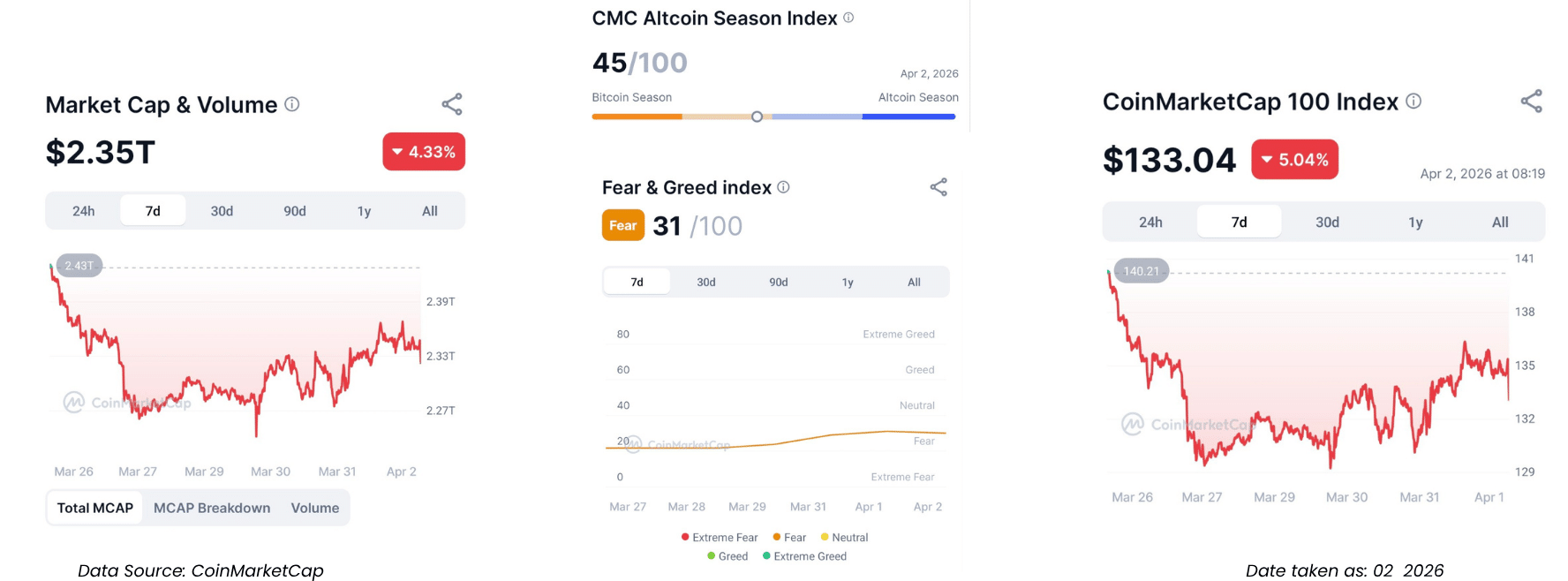Toggle Extreme Fear legend item
The height and width of the screenshot is (581, 1568).
[x=720, y=537]
